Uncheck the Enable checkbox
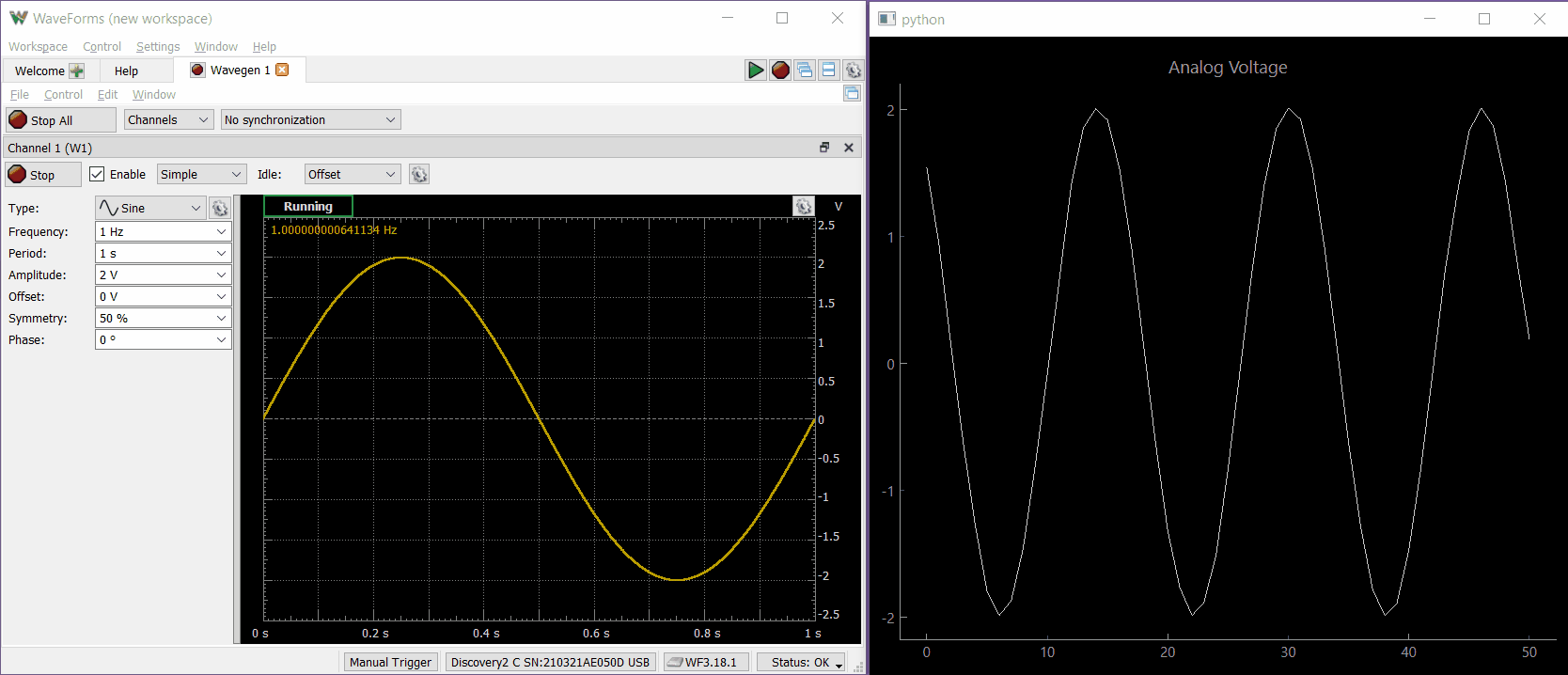The image size is (1568, 675). point(97,175)
